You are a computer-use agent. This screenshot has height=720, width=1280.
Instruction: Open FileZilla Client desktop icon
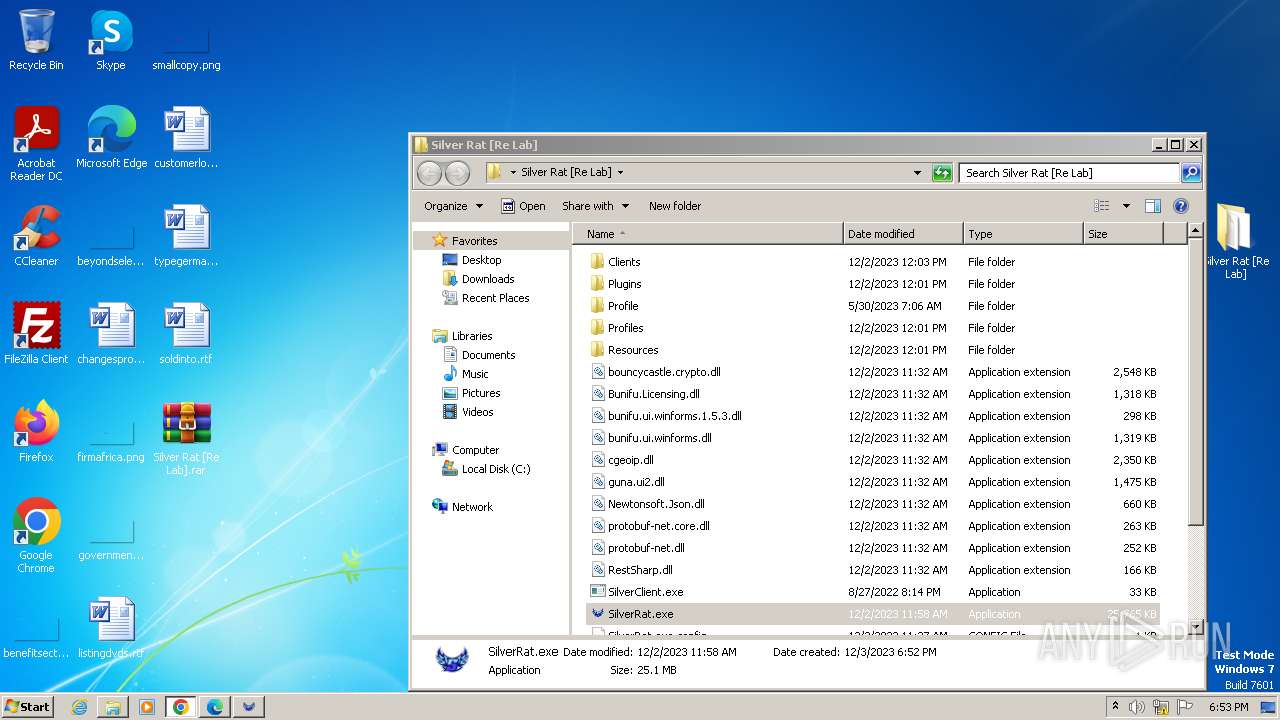click(36, 334)
